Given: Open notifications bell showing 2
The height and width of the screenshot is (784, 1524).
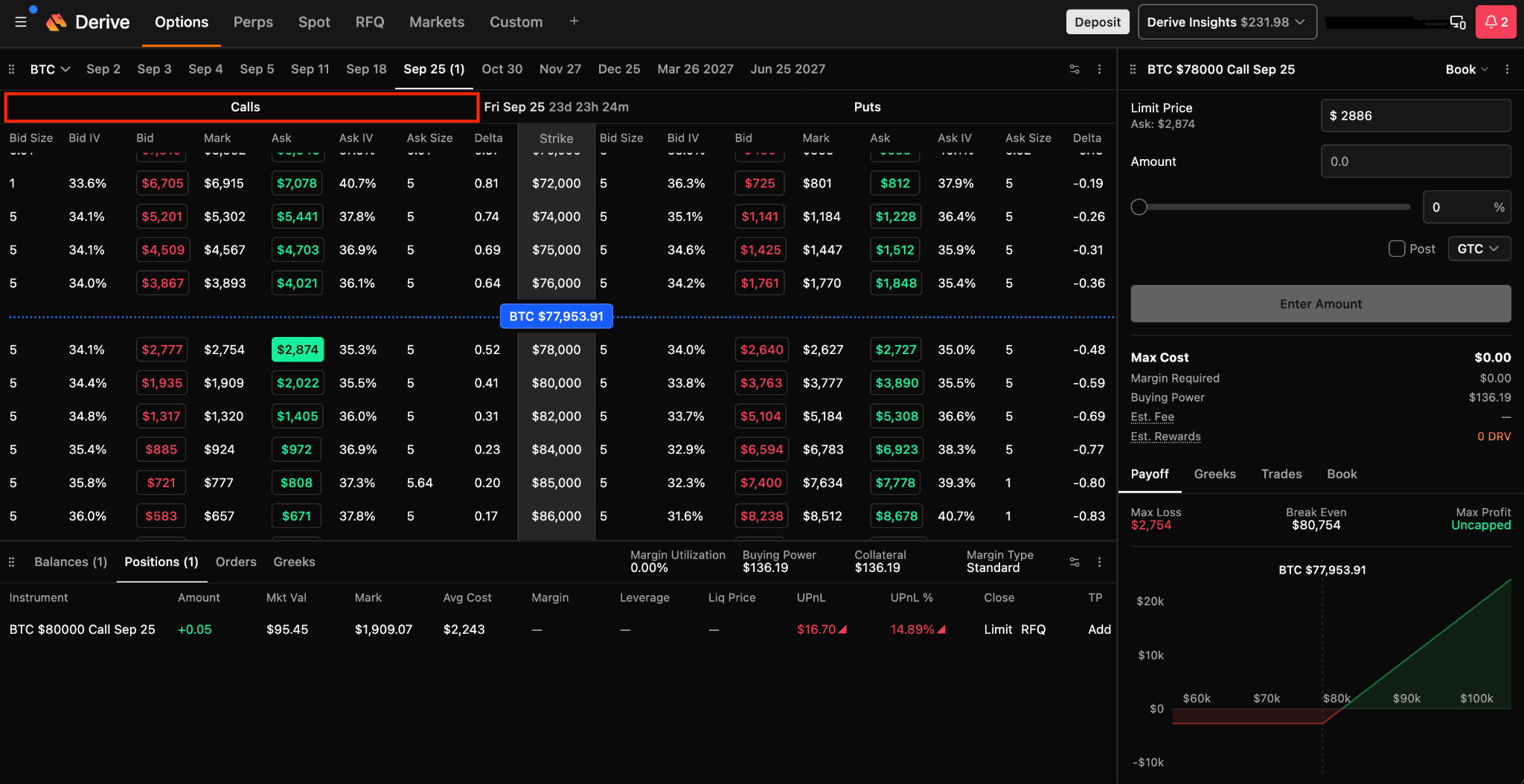Looking at the screenshot, I should tap(1496, 22).
